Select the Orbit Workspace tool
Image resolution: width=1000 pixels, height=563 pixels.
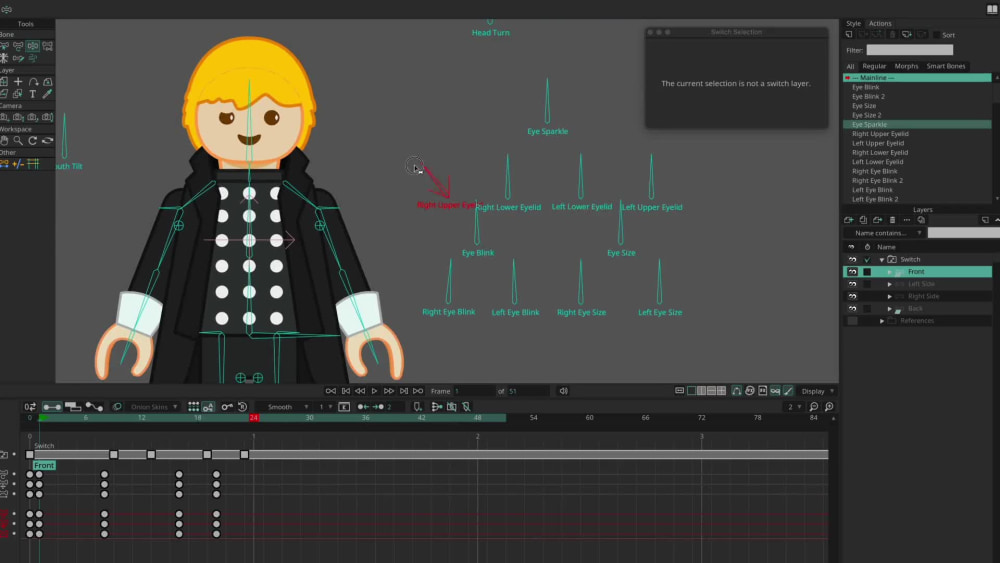[47, 140]
